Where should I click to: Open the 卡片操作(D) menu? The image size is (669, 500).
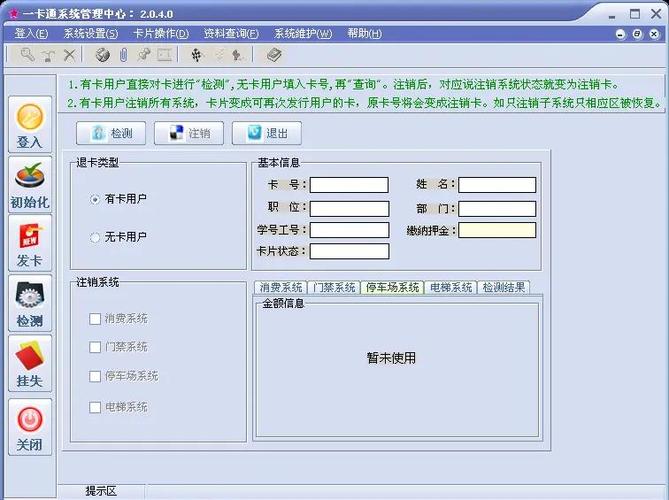point(161,33)
